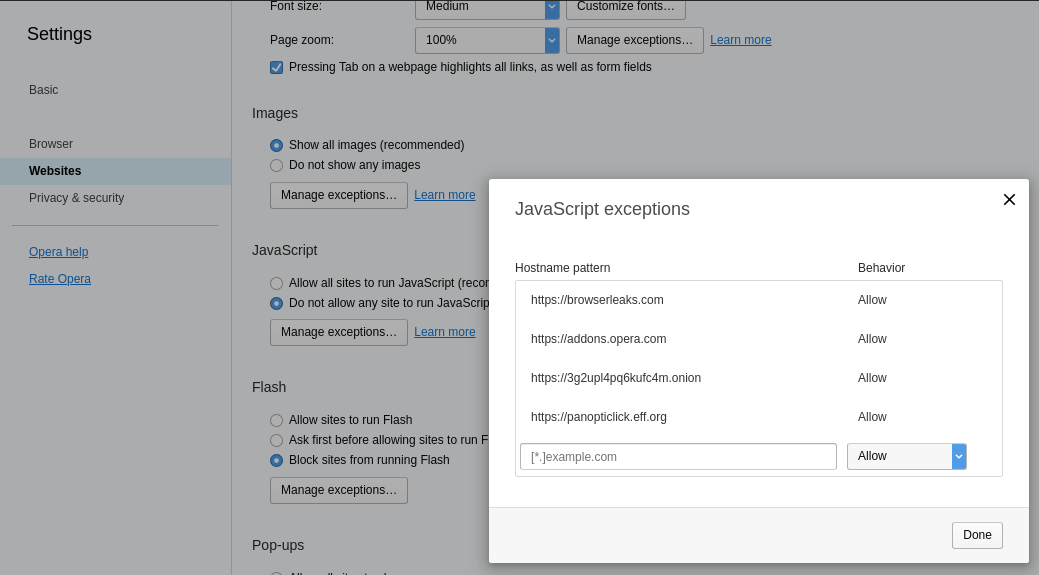The image size is (1039, 575).
Task: Open the Basic settings section
Action: [44, 90]
